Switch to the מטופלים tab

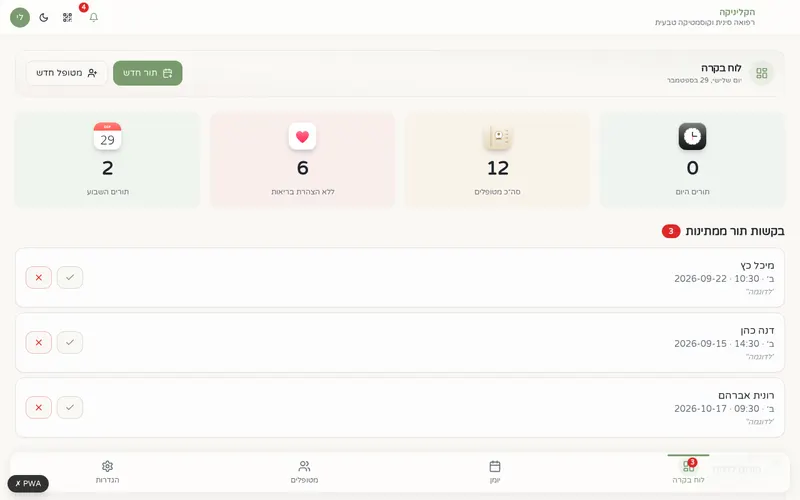coord(305,472)
